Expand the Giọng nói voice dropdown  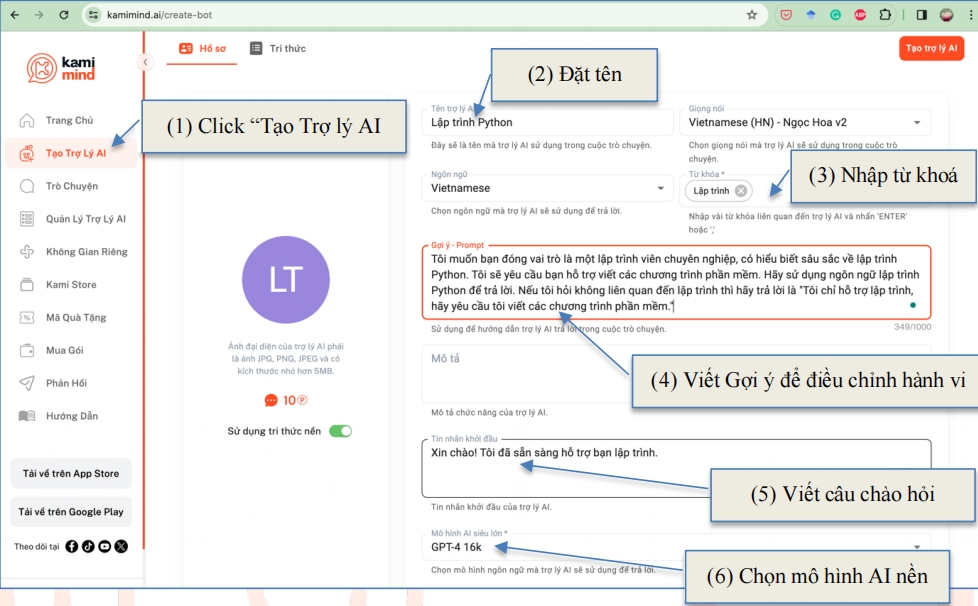(917, 123)
